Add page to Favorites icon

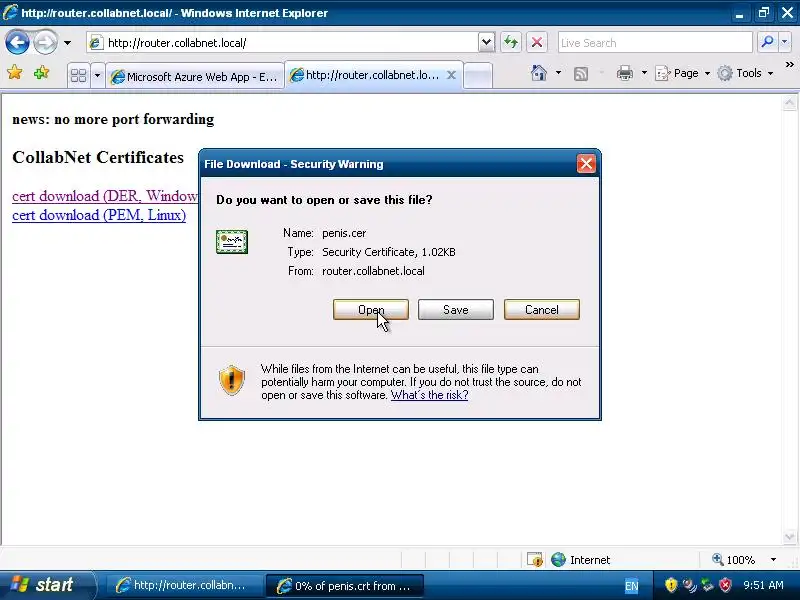click(x=41, y=73)
